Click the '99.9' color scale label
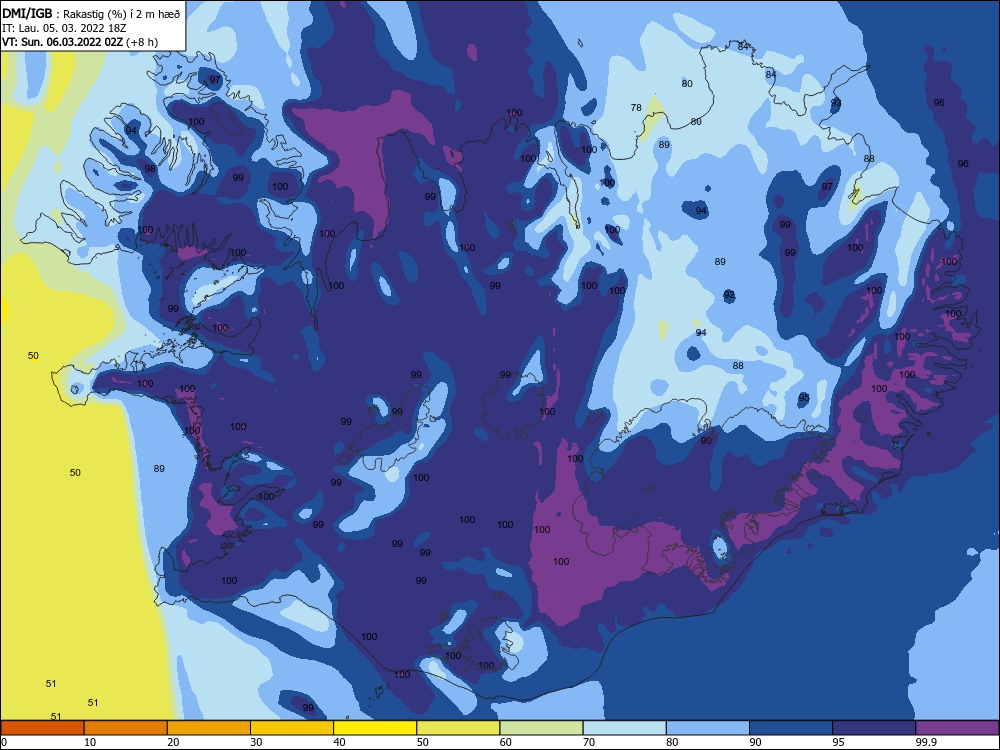The width and height of the screenshot is (1000, 750). (926, 742)
